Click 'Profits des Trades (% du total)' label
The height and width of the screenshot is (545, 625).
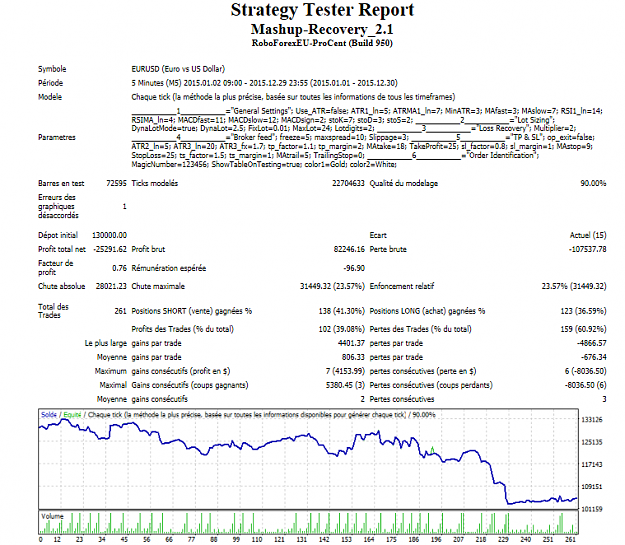tap(183, 329)
